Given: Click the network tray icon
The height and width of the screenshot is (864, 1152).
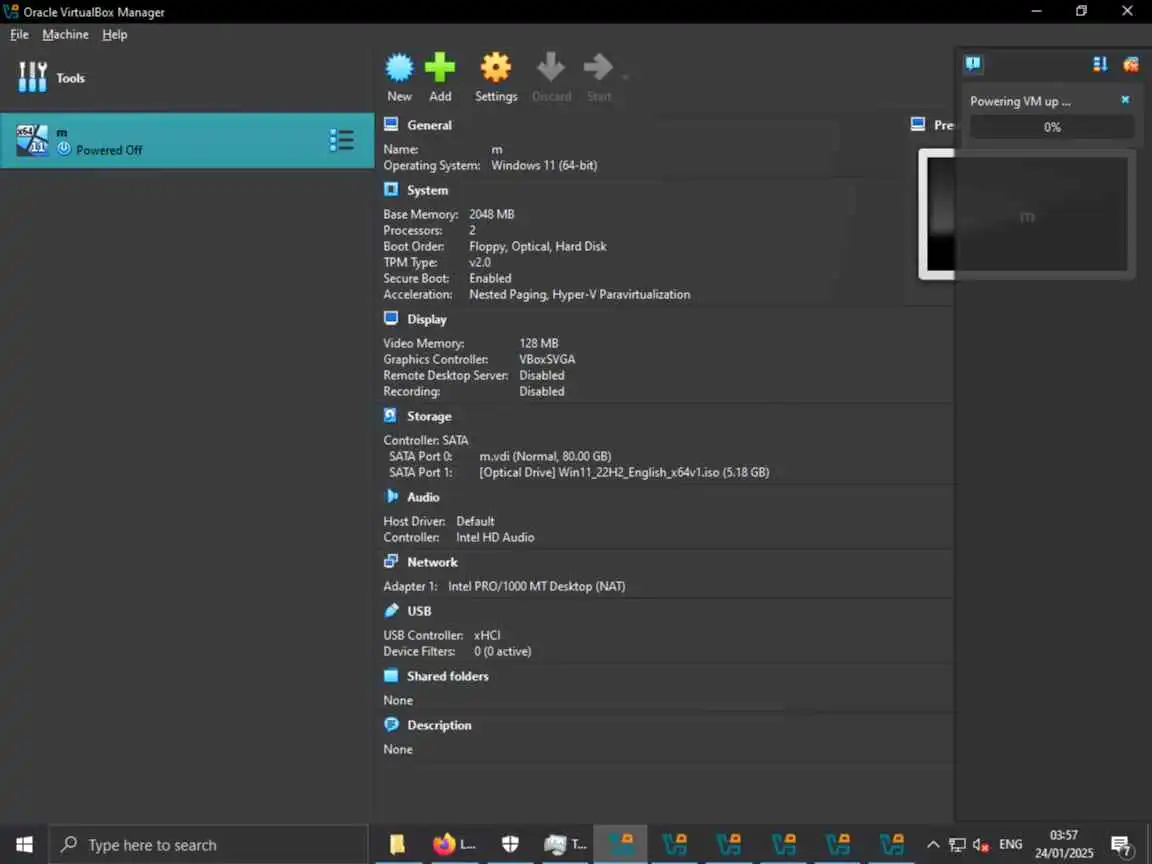Looking at the screenshot, I should (957, 845).
